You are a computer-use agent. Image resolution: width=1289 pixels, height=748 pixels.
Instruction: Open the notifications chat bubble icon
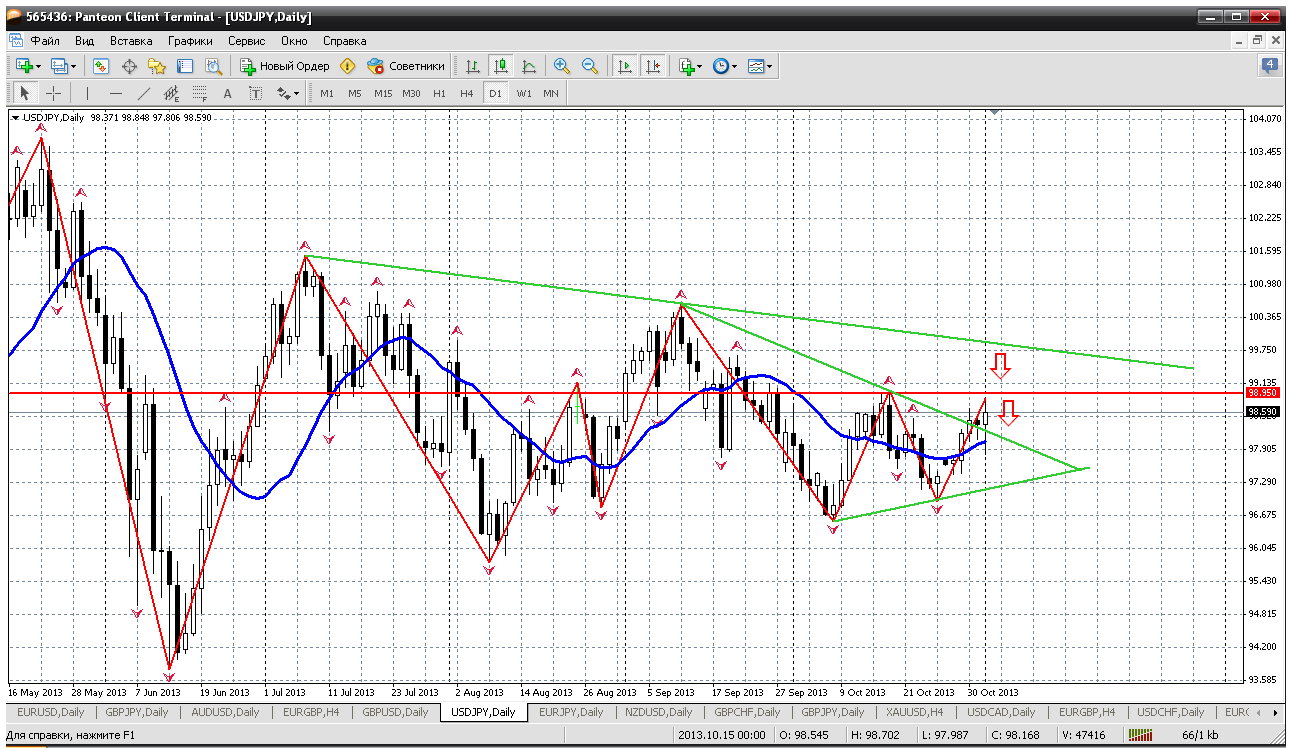point(1270,66)
